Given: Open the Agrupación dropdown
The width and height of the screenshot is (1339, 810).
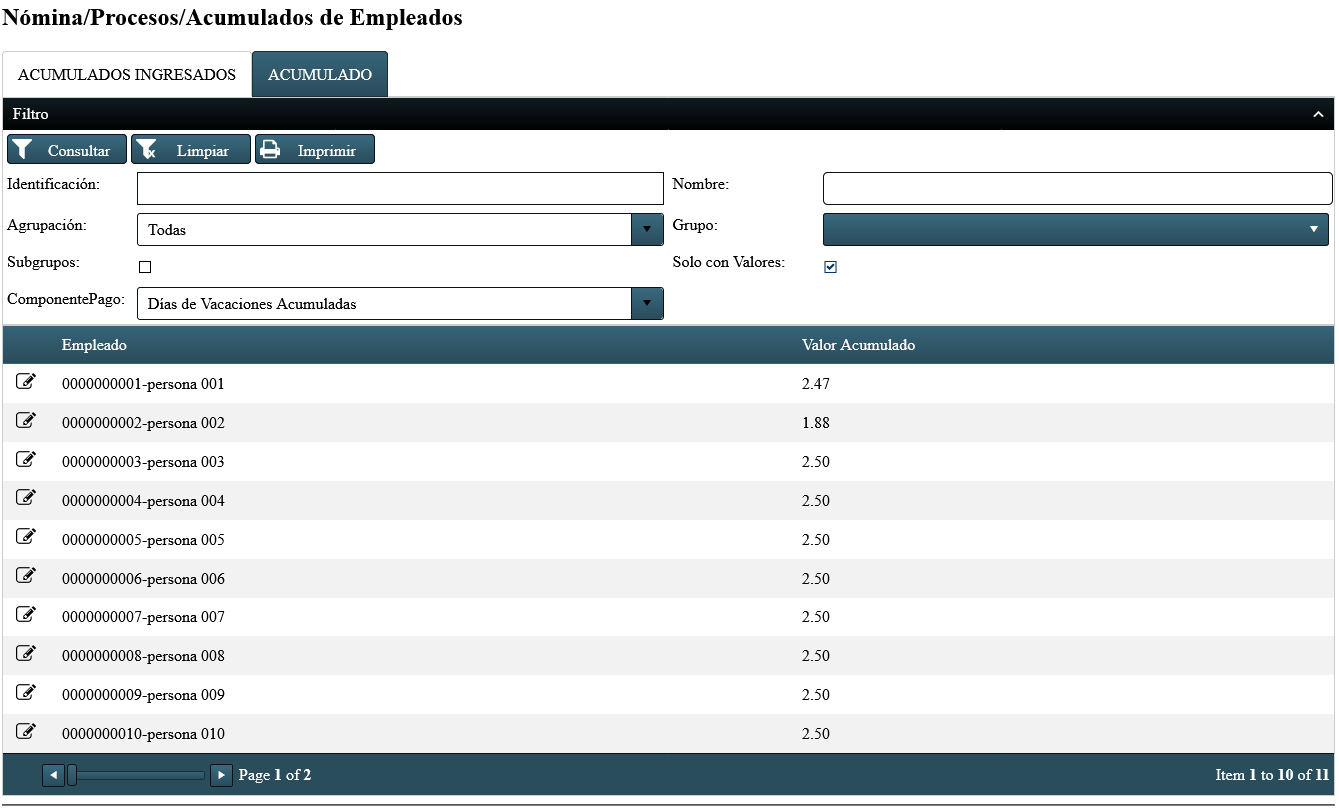Looking at the screenshot, I should click(x=647, y=230).
